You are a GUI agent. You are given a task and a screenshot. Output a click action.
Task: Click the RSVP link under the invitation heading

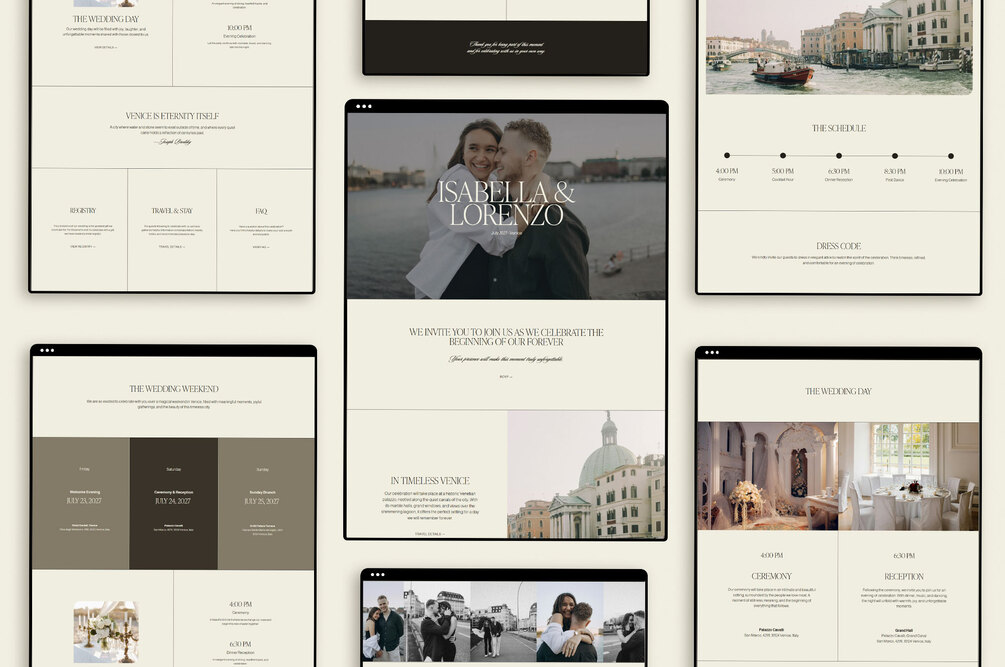tap(506, 377)
